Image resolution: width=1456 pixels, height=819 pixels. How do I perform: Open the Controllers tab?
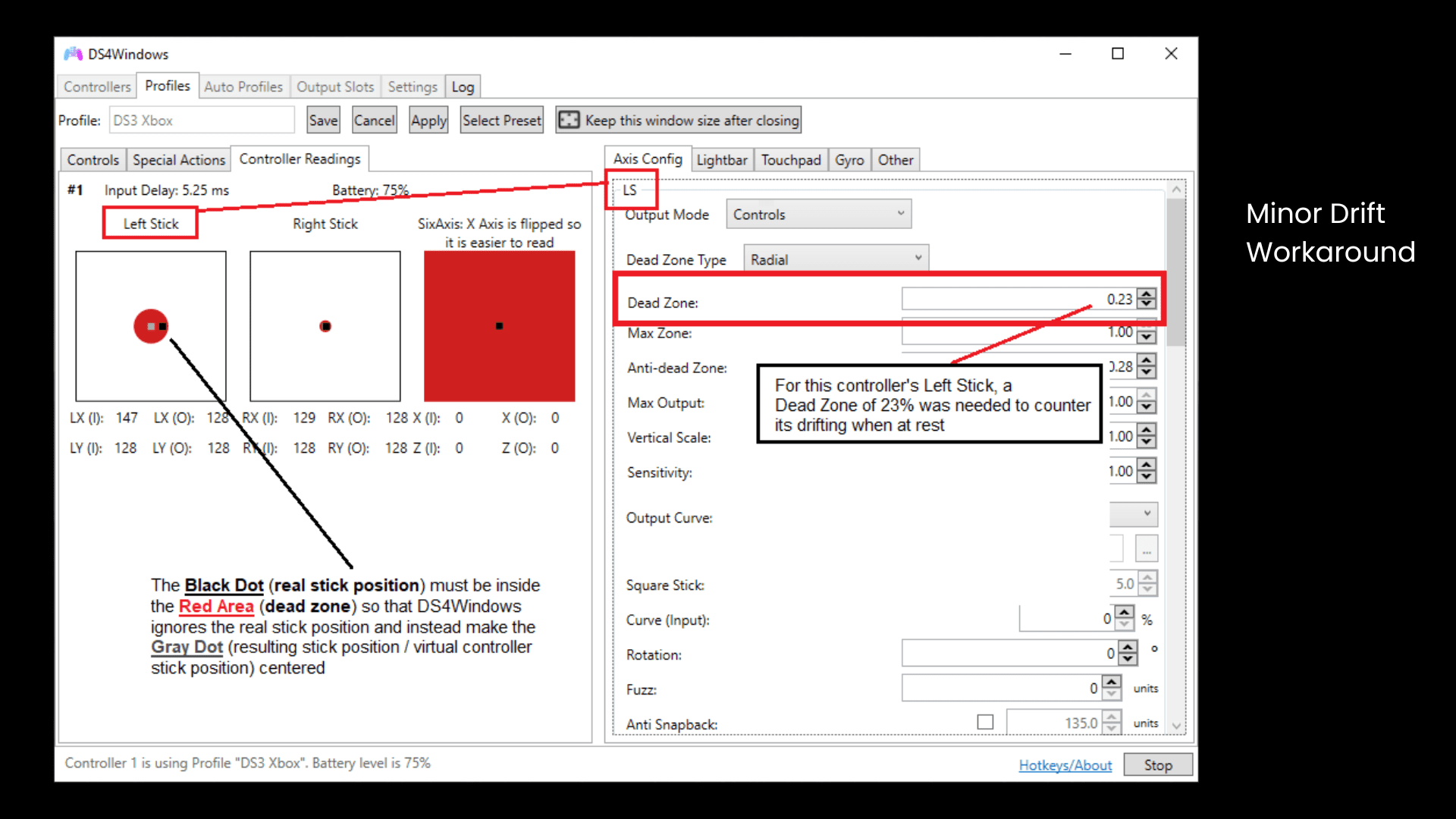pyautogui.click(x=97, y=86)
